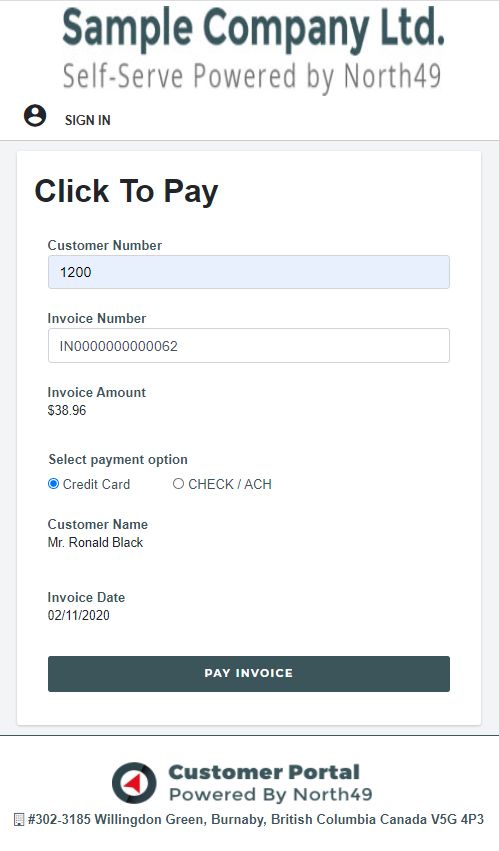Image resolution: width=499 pixels, height=851 pixels.
Task: Focus the Invoice Number input field
Action: (x=249, y=345)
